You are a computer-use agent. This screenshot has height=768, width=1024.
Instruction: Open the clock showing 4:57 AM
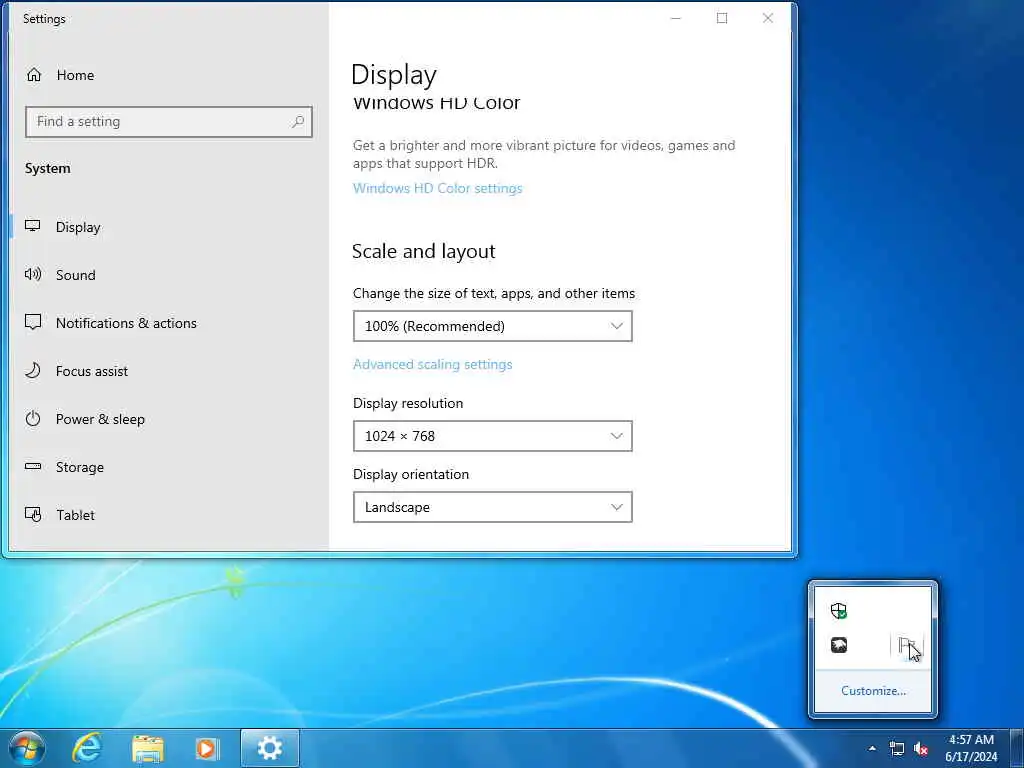pos(971,748)
